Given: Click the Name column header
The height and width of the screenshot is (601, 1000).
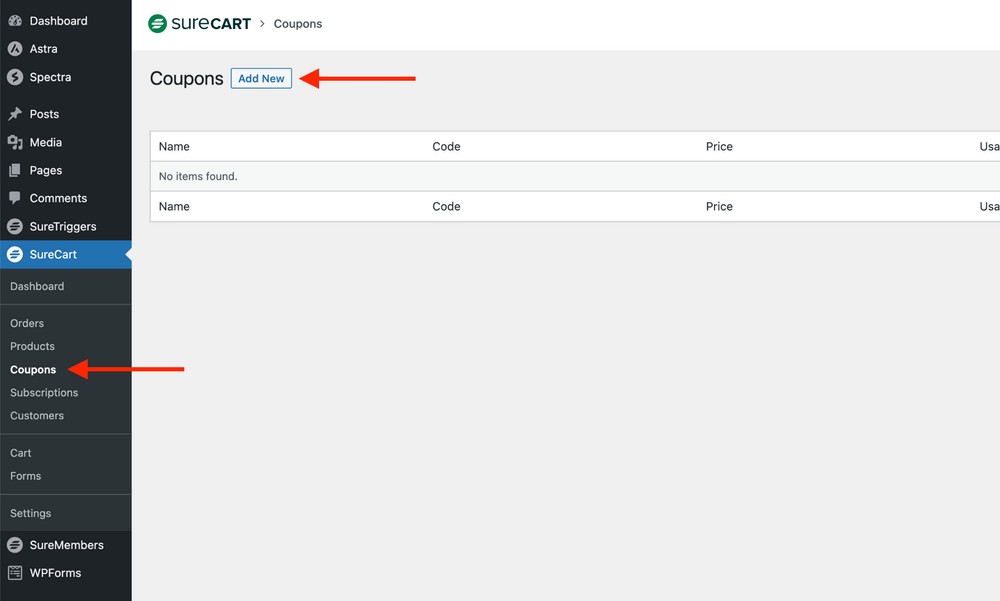Looking at the screenshot, I should [173, 146].
